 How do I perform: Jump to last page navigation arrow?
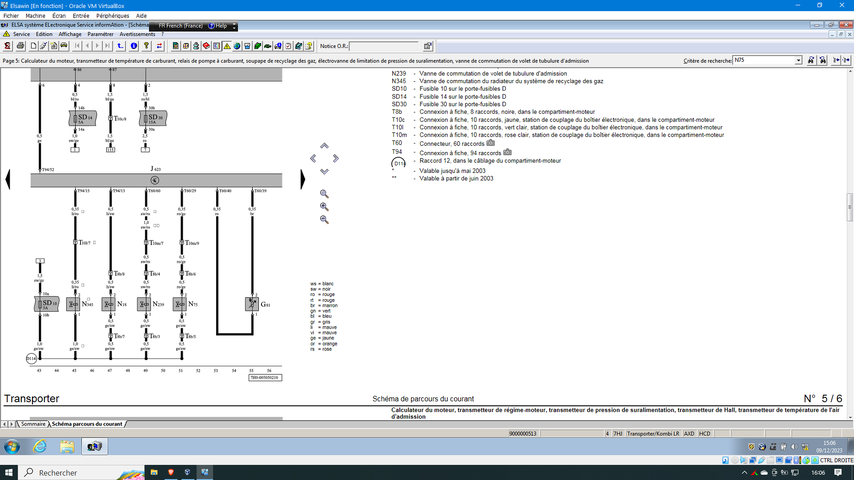(x=107, y=46)
